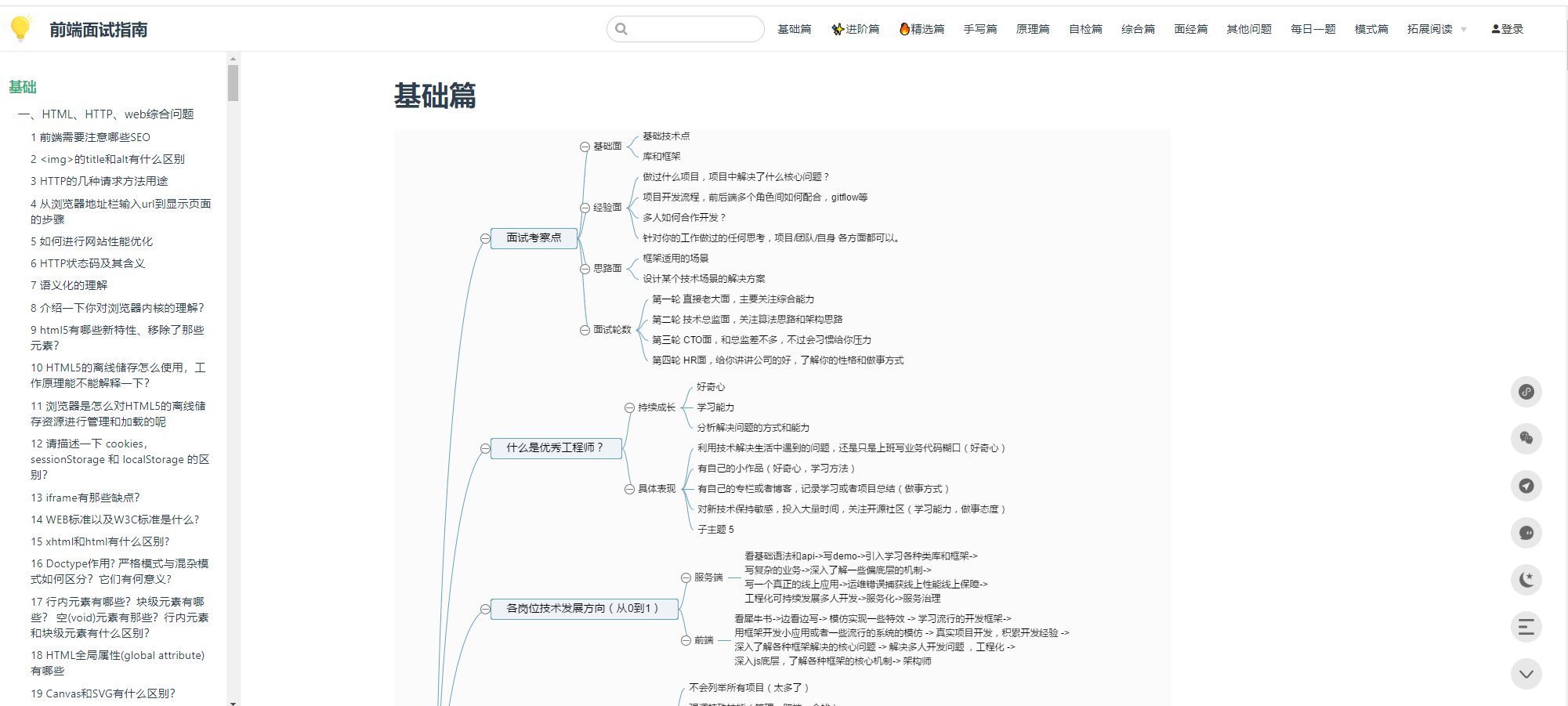Image resolution: width=1568 pixels, height=706 pixels.
Task: Click the search magnifier icon
Action: tap(621, 29)
